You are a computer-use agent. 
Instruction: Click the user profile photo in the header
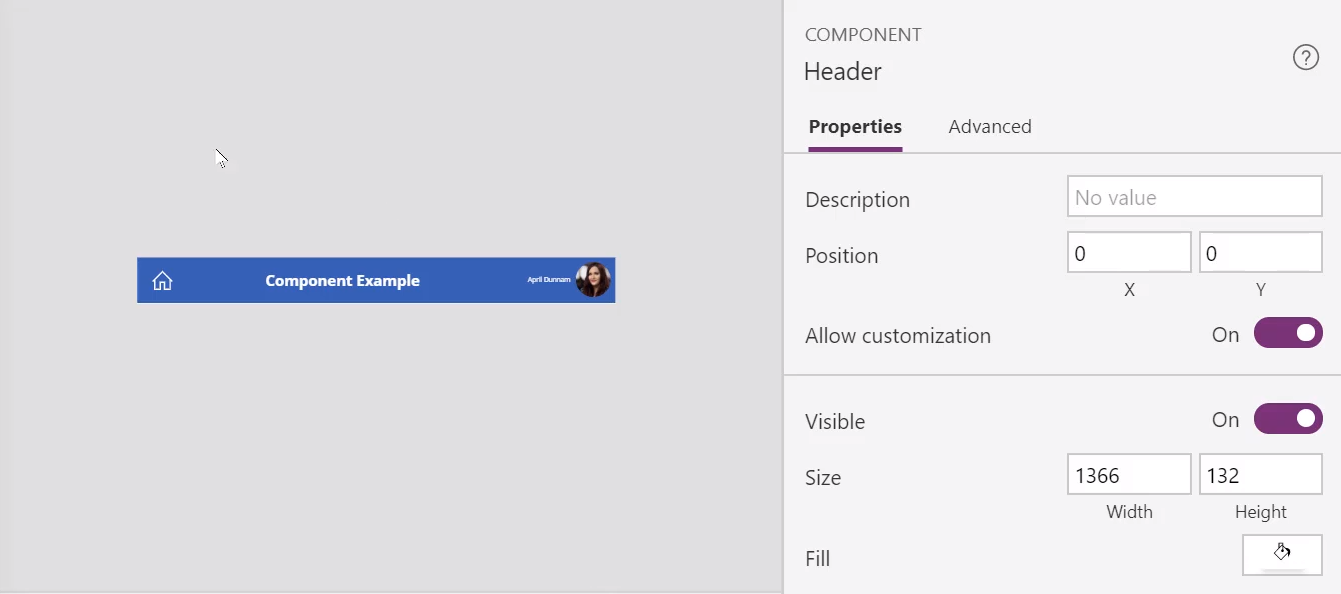(593, 280)
